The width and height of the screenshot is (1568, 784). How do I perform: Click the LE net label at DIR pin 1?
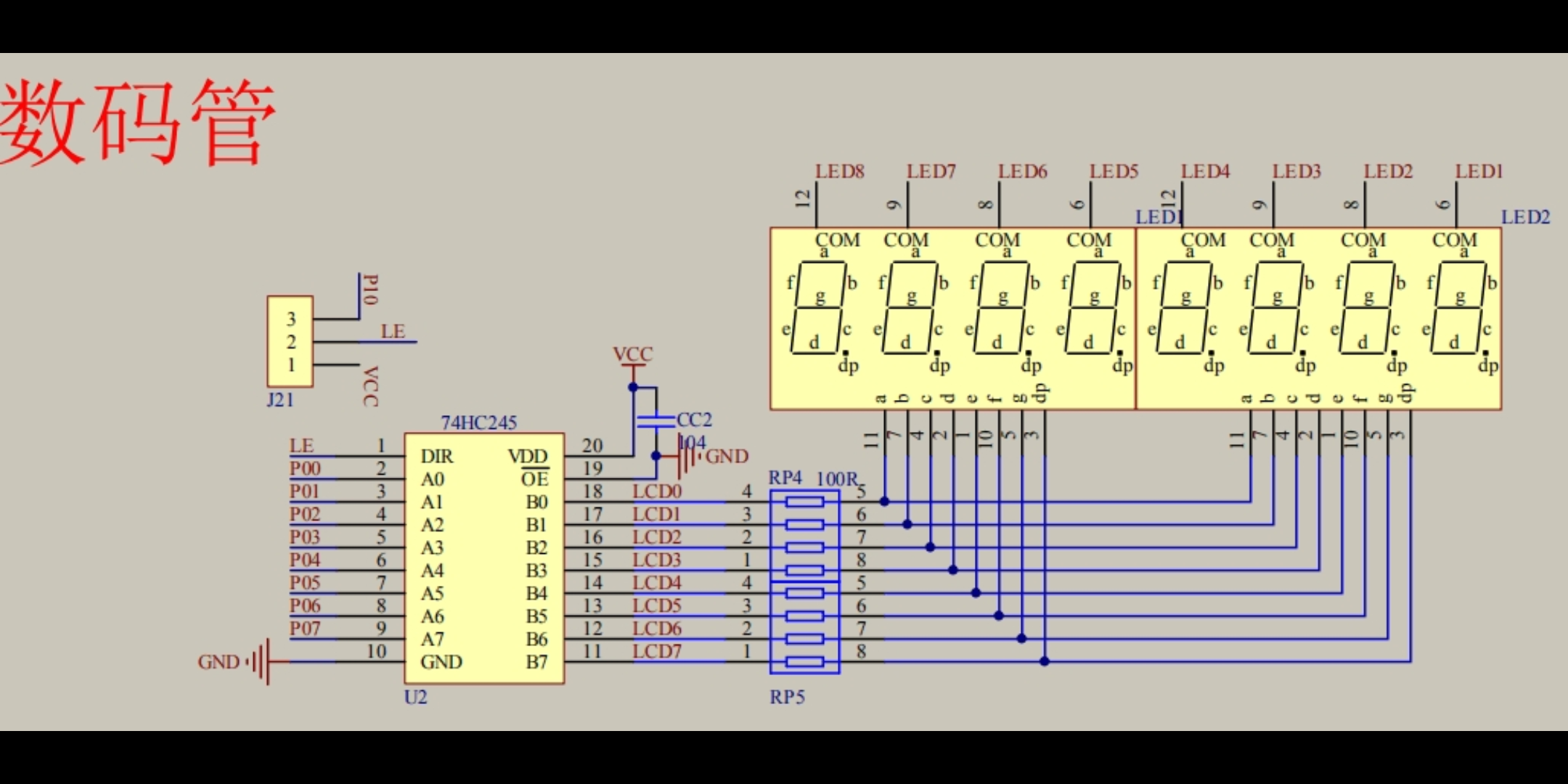pos(301,446)
